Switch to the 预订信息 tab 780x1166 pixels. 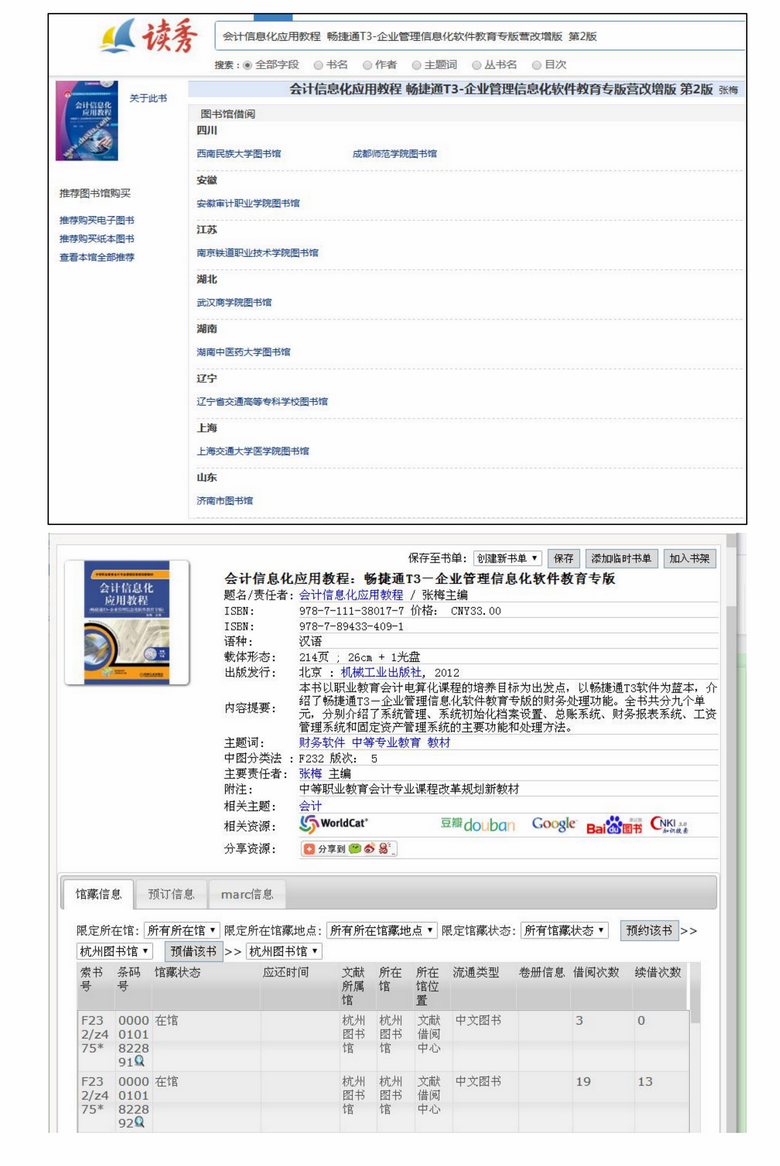[171, 894]
